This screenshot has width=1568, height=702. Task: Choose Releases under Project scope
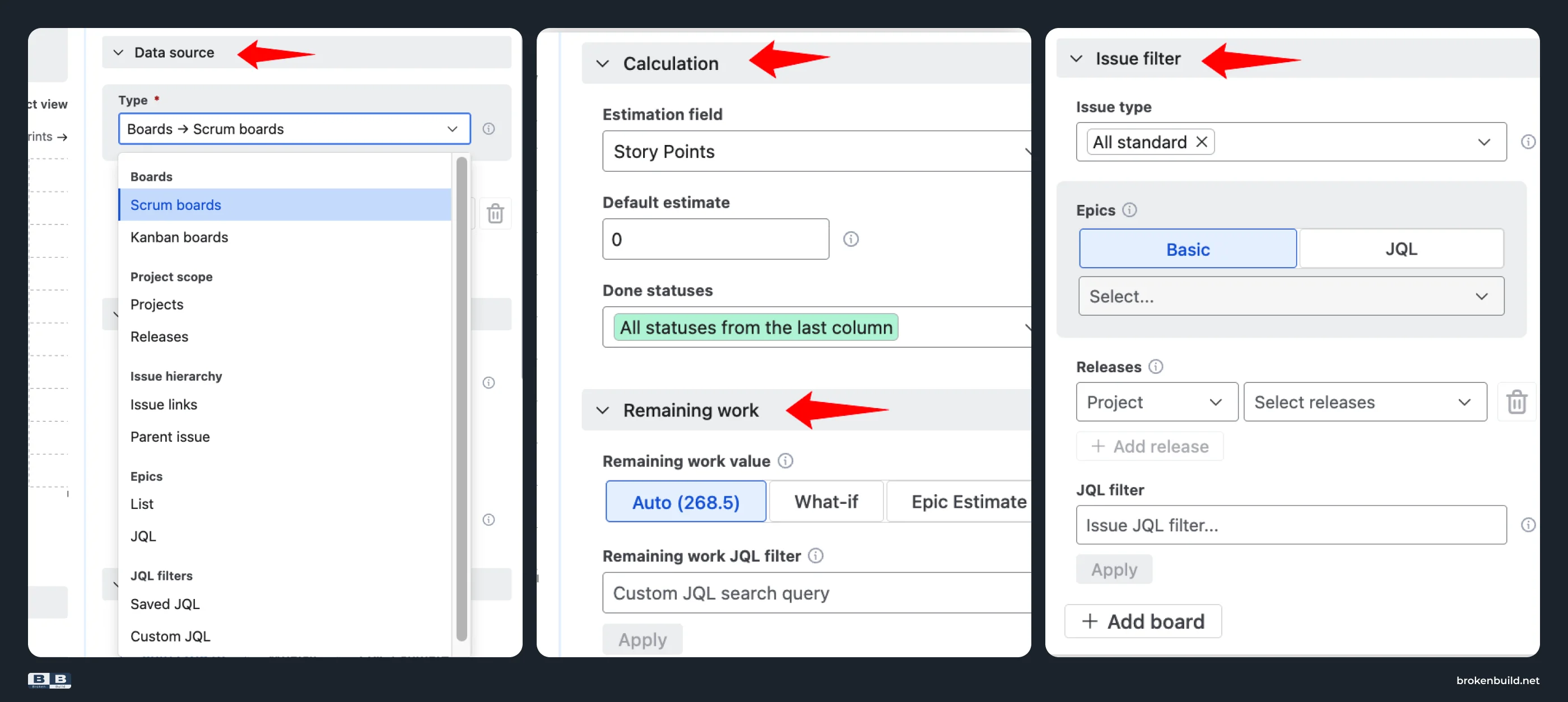coord(285,336)
